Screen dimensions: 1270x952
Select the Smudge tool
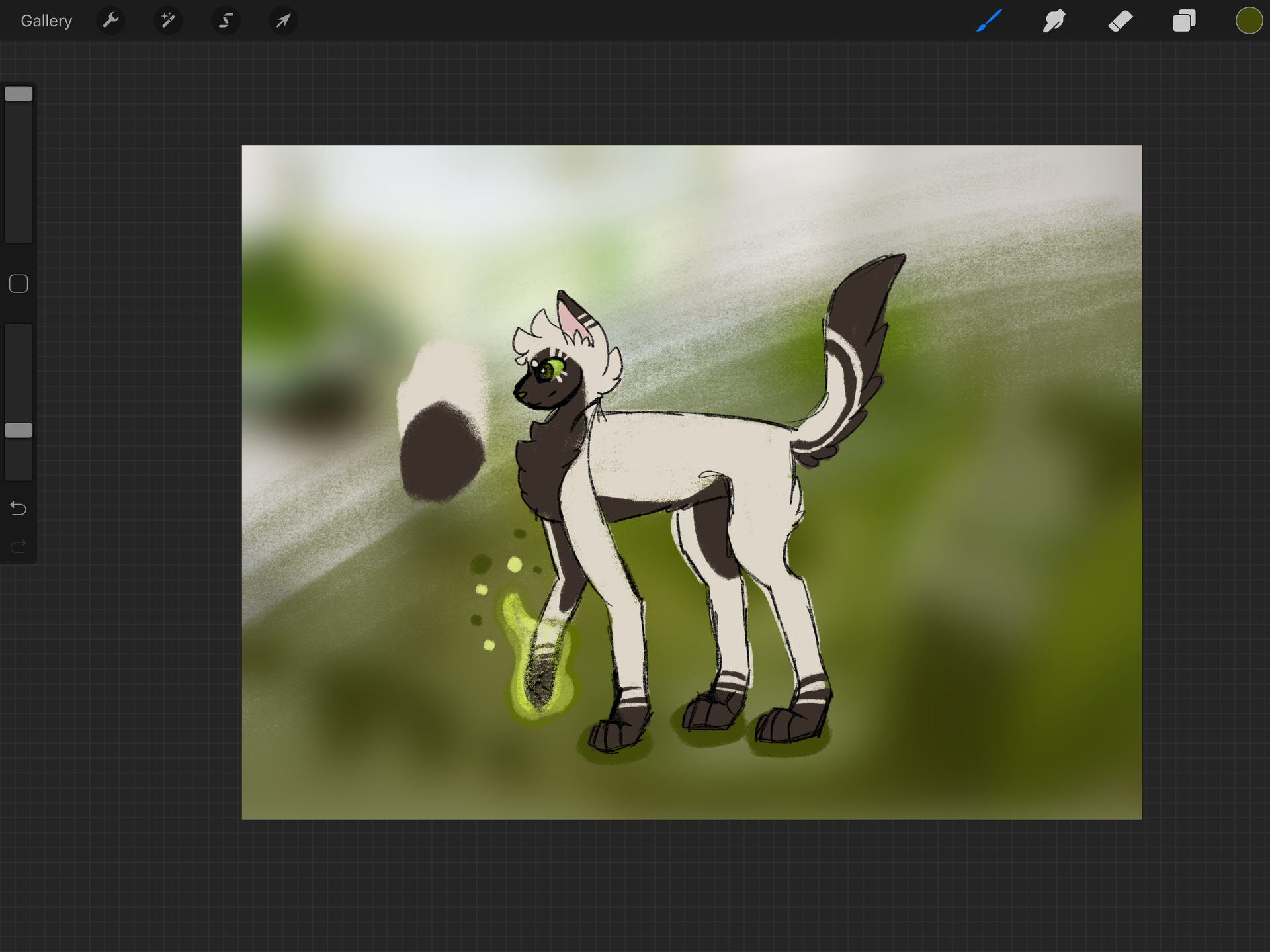[x=1054, y=21]
